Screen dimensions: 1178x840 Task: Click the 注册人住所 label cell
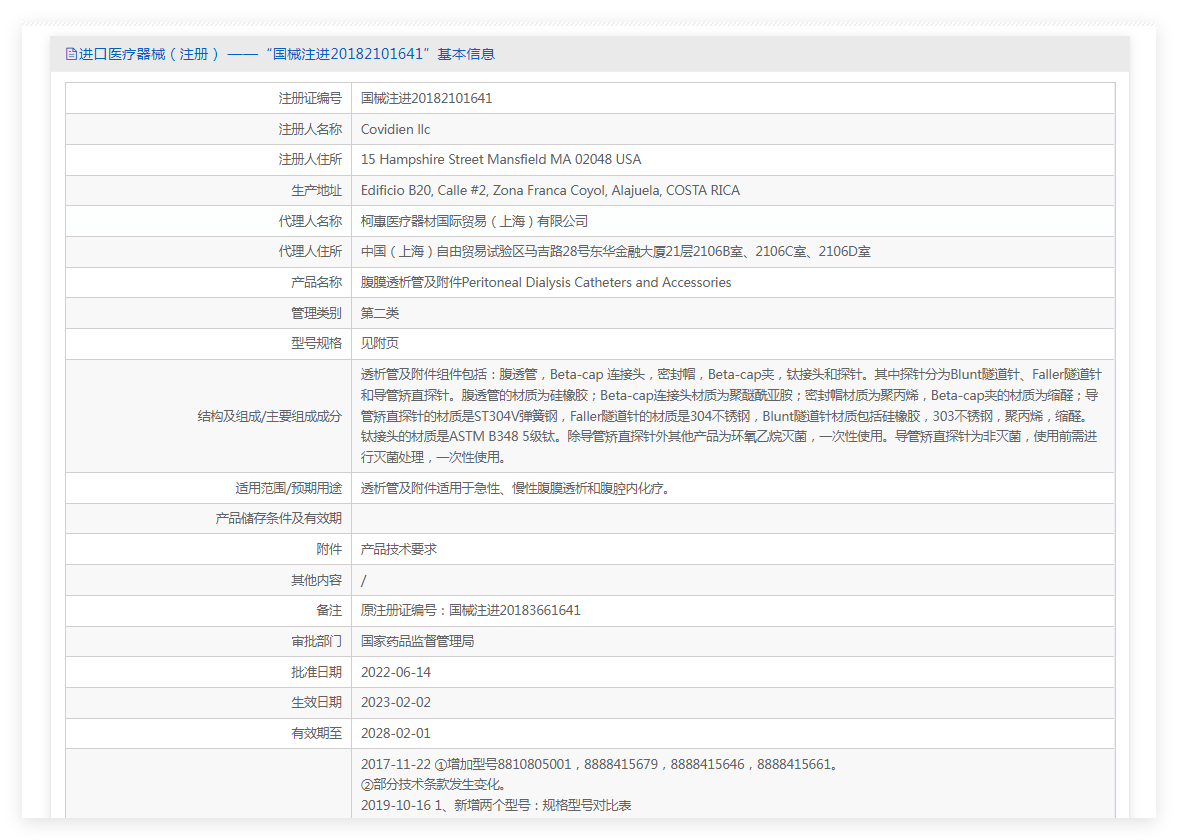coord(209,159)
